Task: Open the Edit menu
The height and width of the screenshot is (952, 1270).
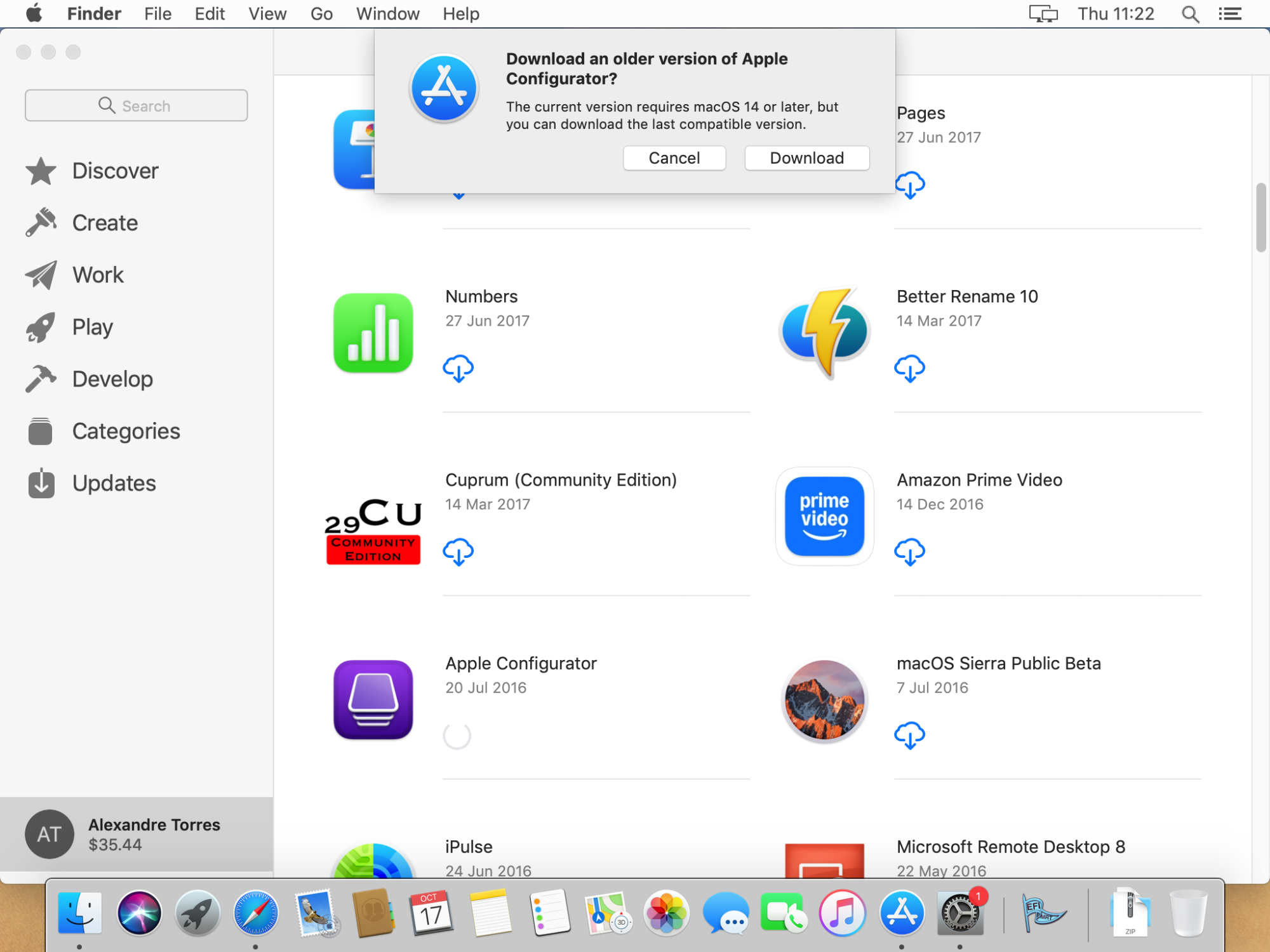Action: click(210, 13)
